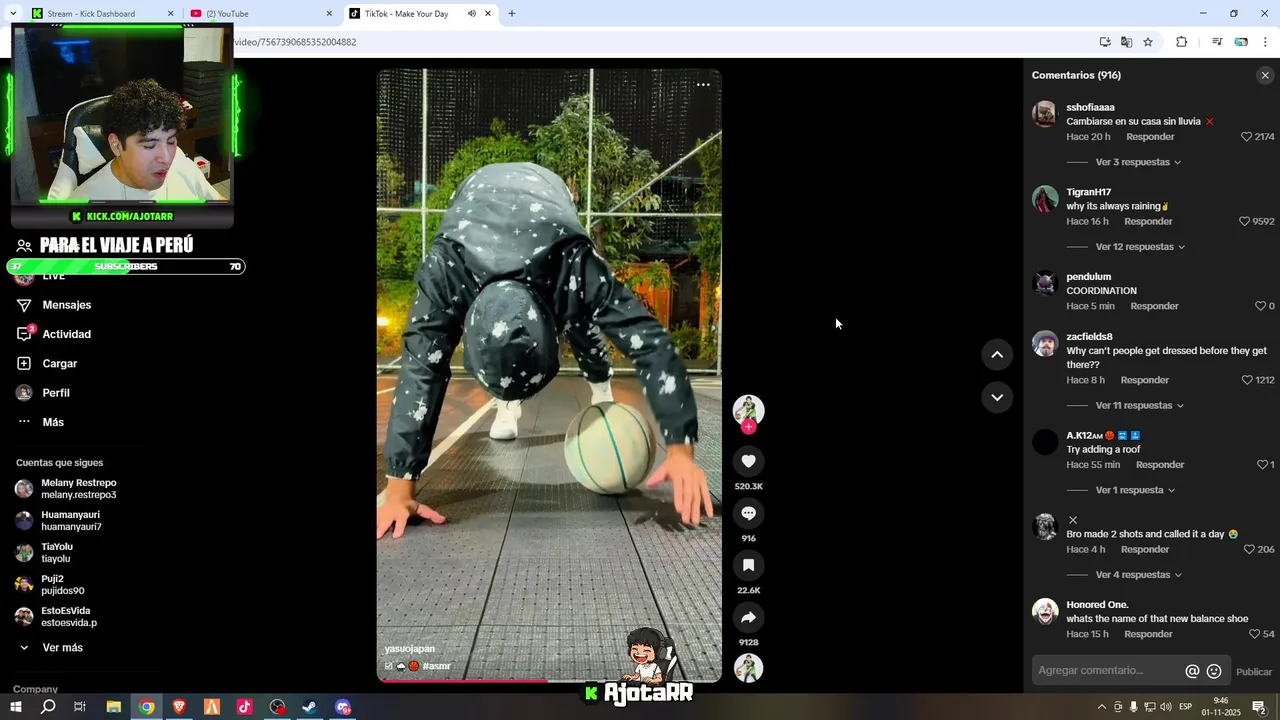Image resolution: width=1280 pixels, height=720 pixels.
Task: Reply to Honored One. with Responder
Action: point(1148,634)
